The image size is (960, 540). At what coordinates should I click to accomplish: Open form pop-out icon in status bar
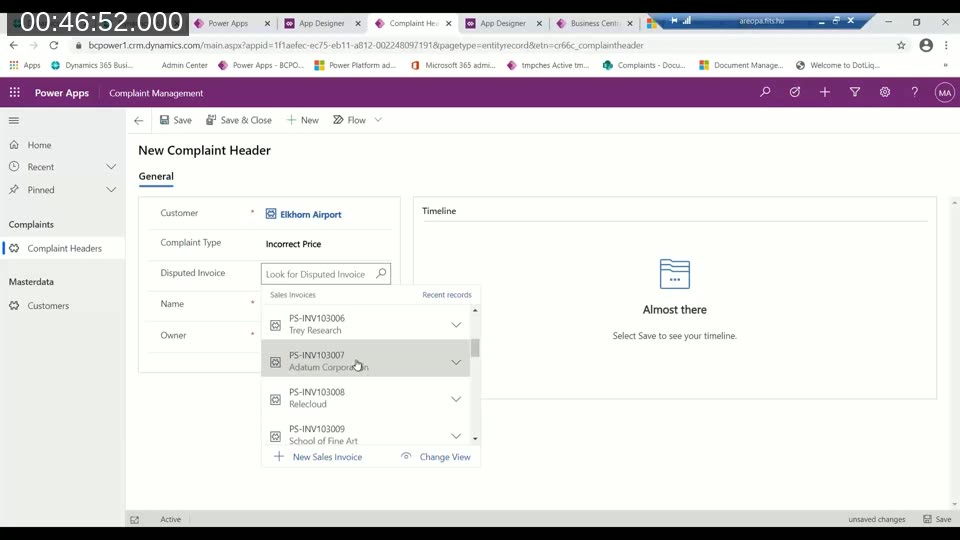(134, 520)
